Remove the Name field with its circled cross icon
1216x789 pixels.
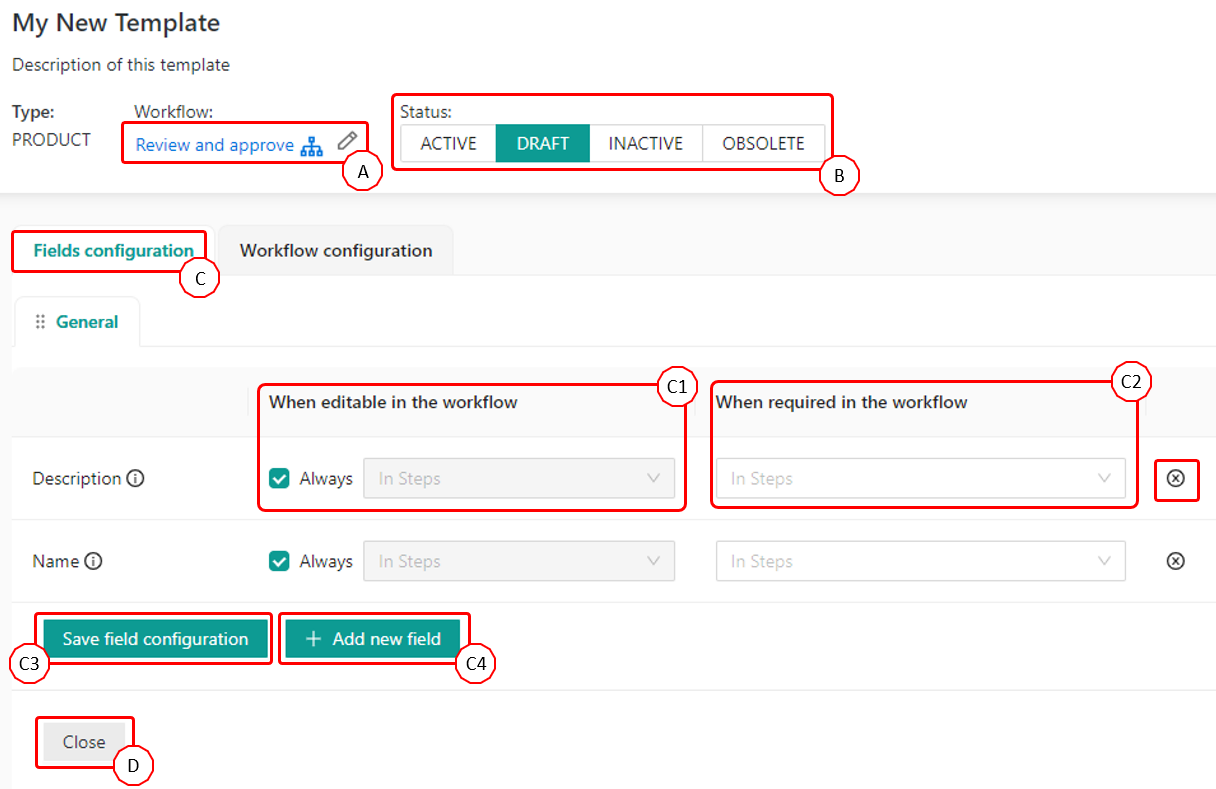click(x=1175, y=561)
